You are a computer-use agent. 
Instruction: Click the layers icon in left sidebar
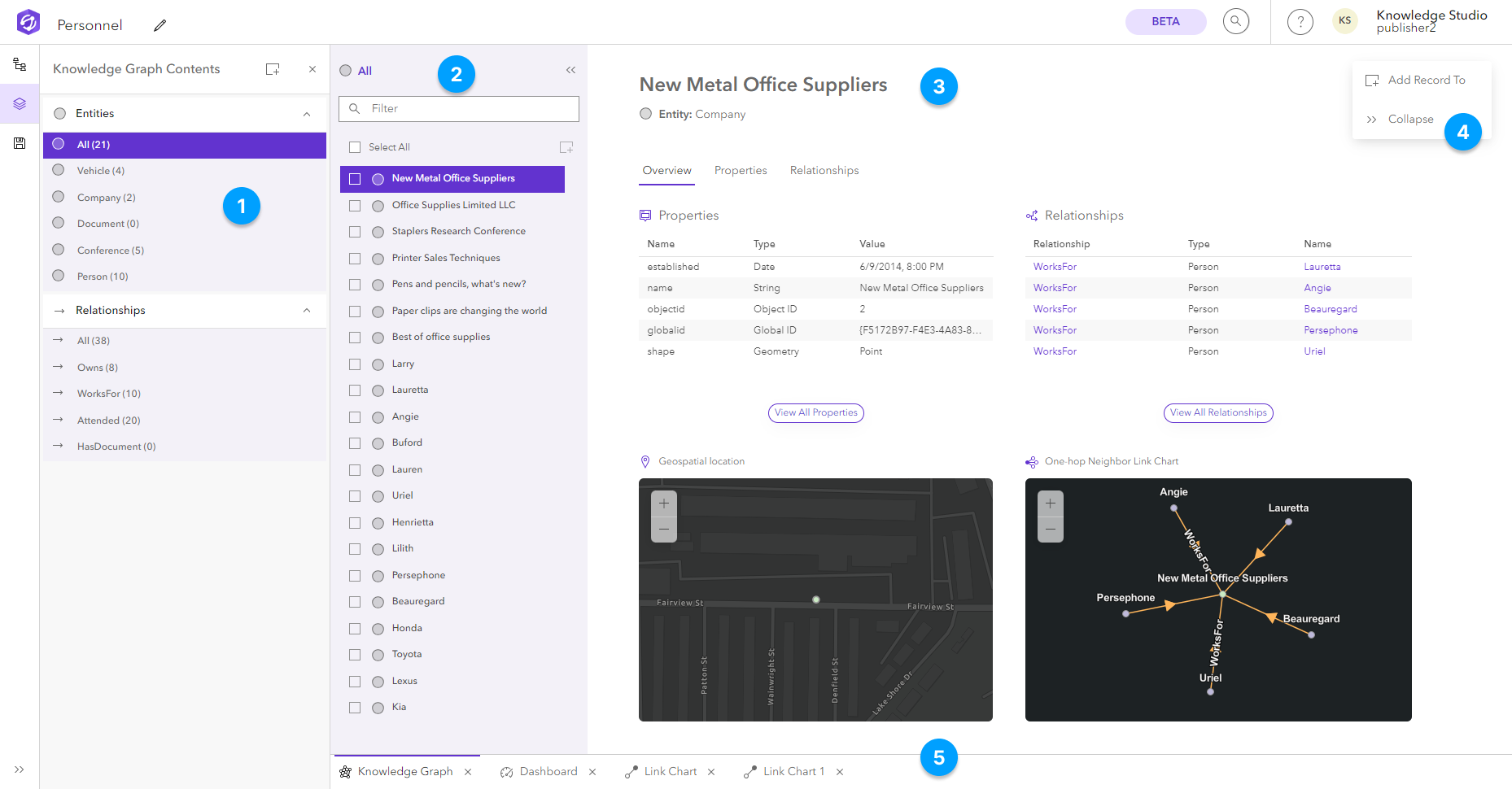[20, 104]
